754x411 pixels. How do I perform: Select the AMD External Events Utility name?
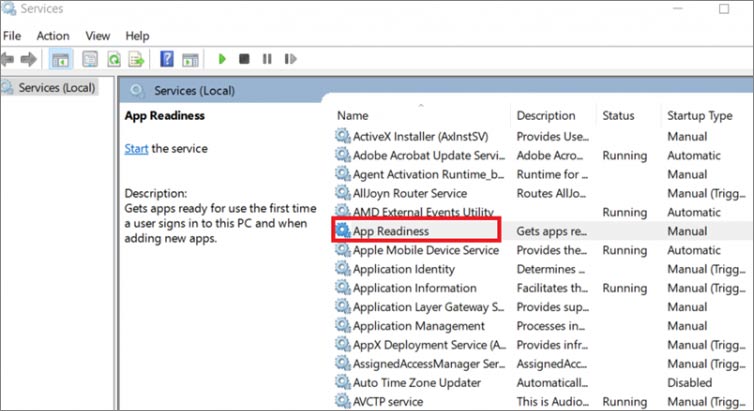click(x=423, y=212)
